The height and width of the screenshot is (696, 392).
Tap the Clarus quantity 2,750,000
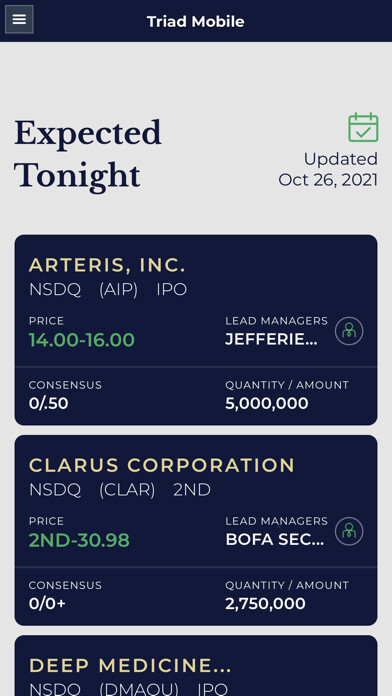pos(265,604)
